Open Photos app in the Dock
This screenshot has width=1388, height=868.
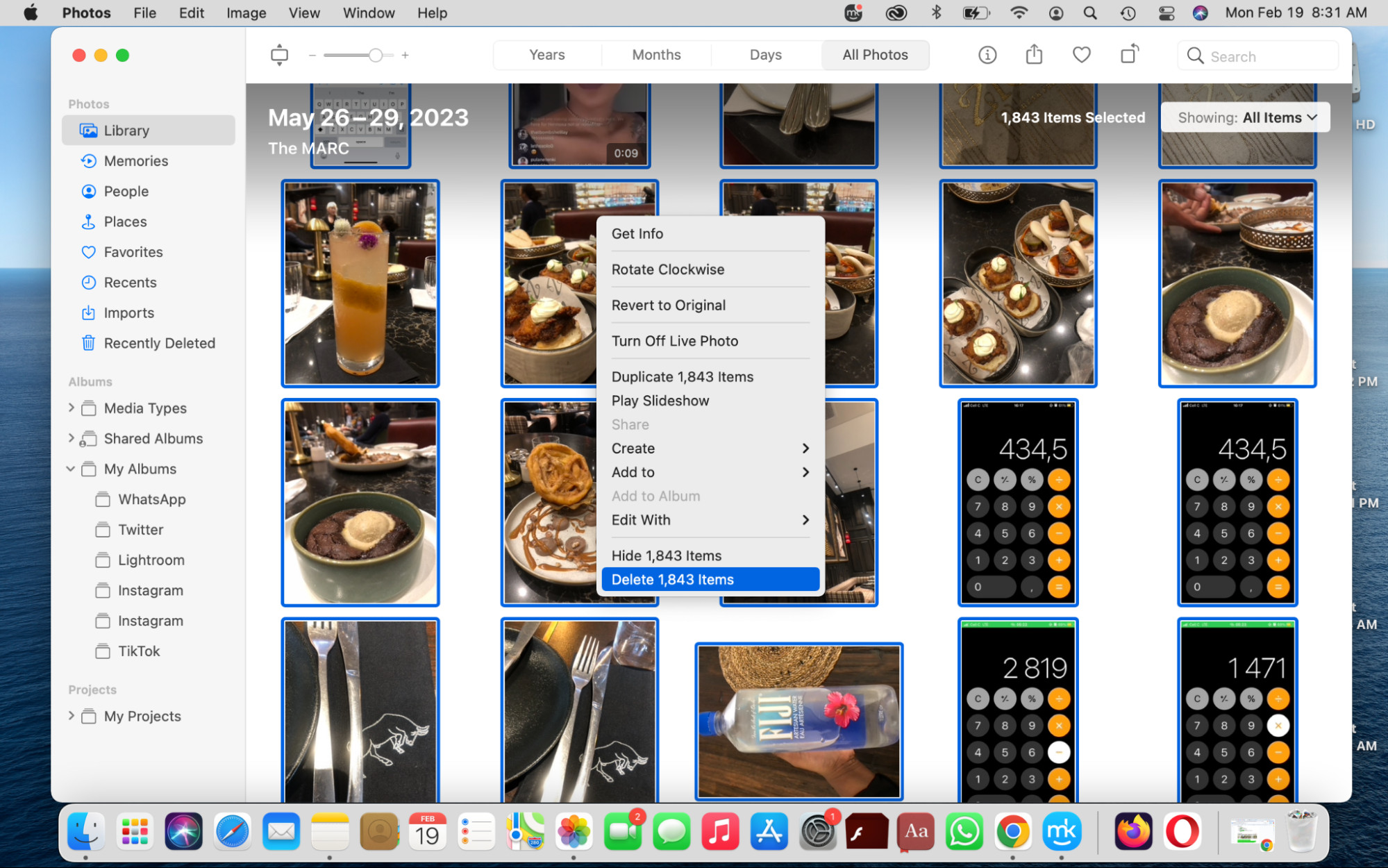point(574,831)
